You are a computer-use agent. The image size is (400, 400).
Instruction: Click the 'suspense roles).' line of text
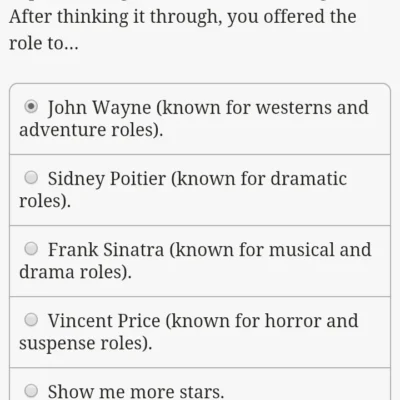pos(86,343)
